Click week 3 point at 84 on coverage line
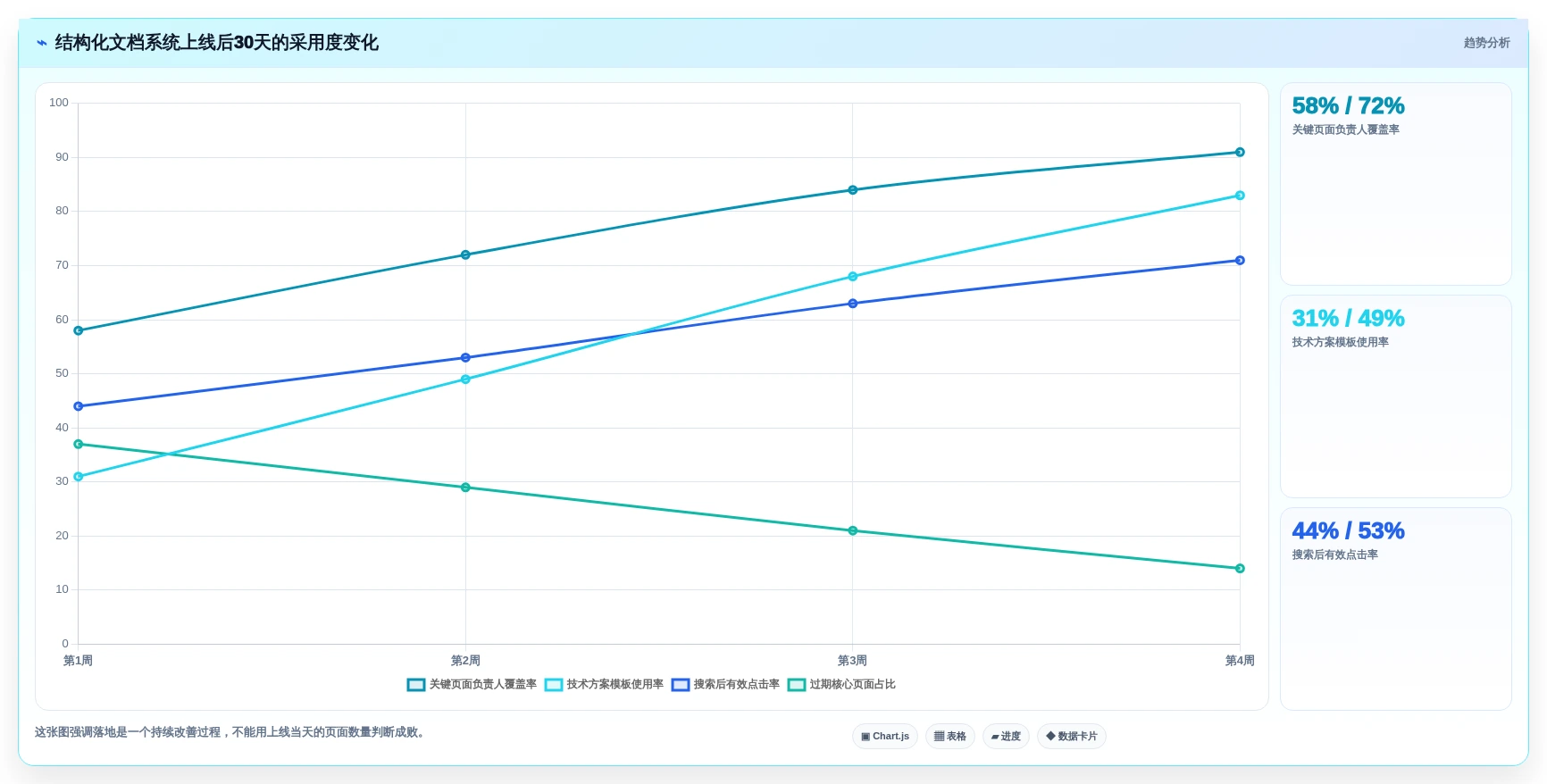 [x=852, y=190]
